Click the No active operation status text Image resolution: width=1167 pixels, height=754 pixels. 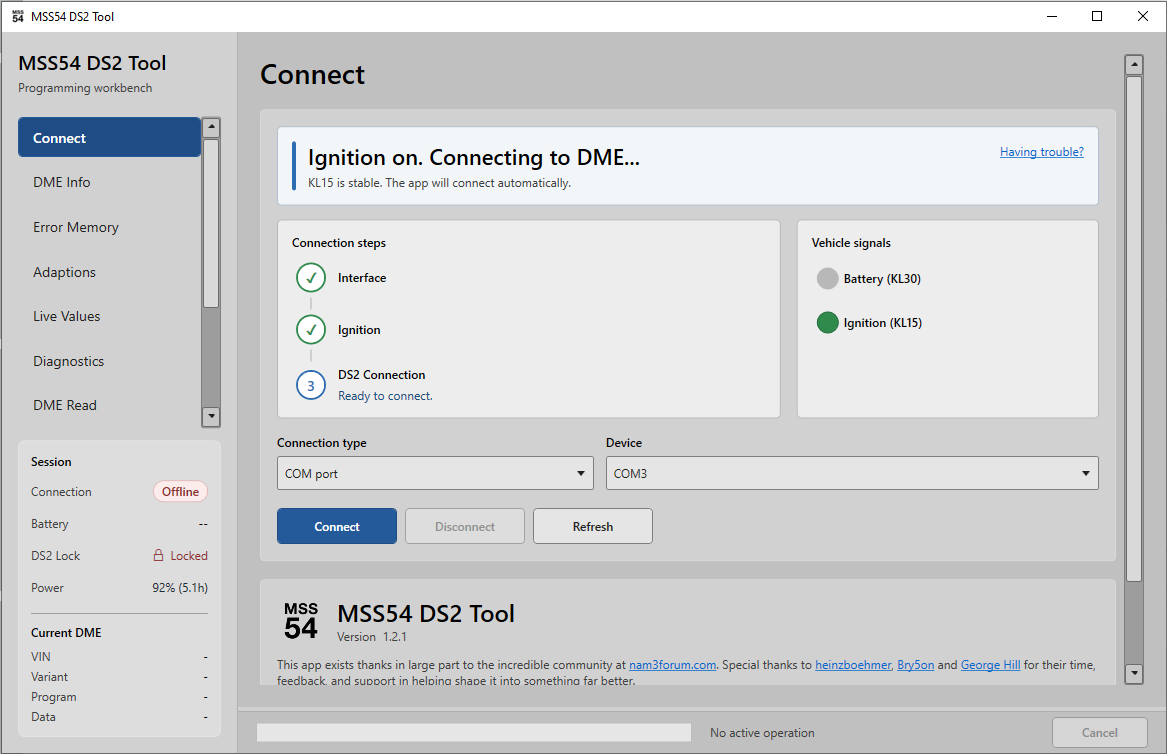(762, 732)
